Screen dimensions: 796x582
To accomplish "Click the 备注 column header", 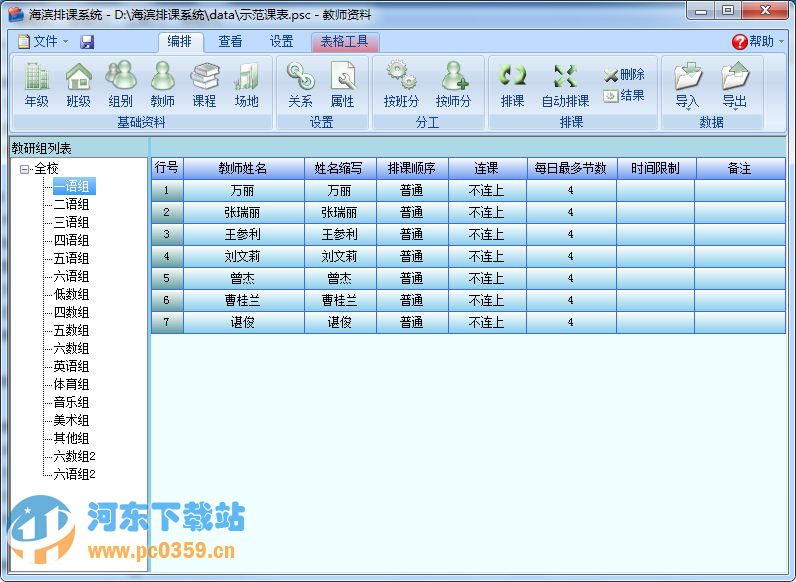I will click(740, 169).
